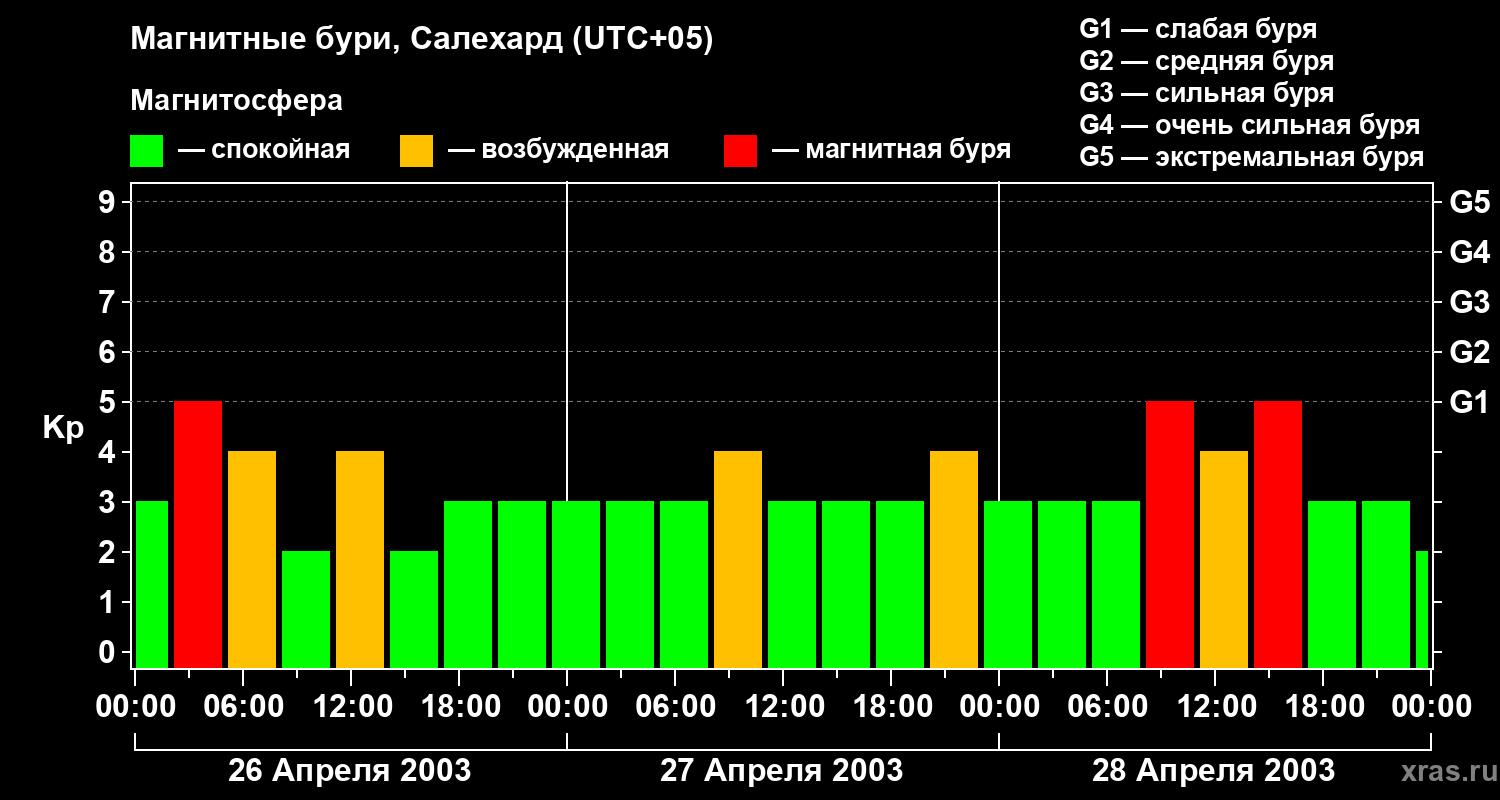Viewport: 1500px width, 800px height.
Task: Click the red 'магнитная буря' legend swatch
Action: pos(740,151)
